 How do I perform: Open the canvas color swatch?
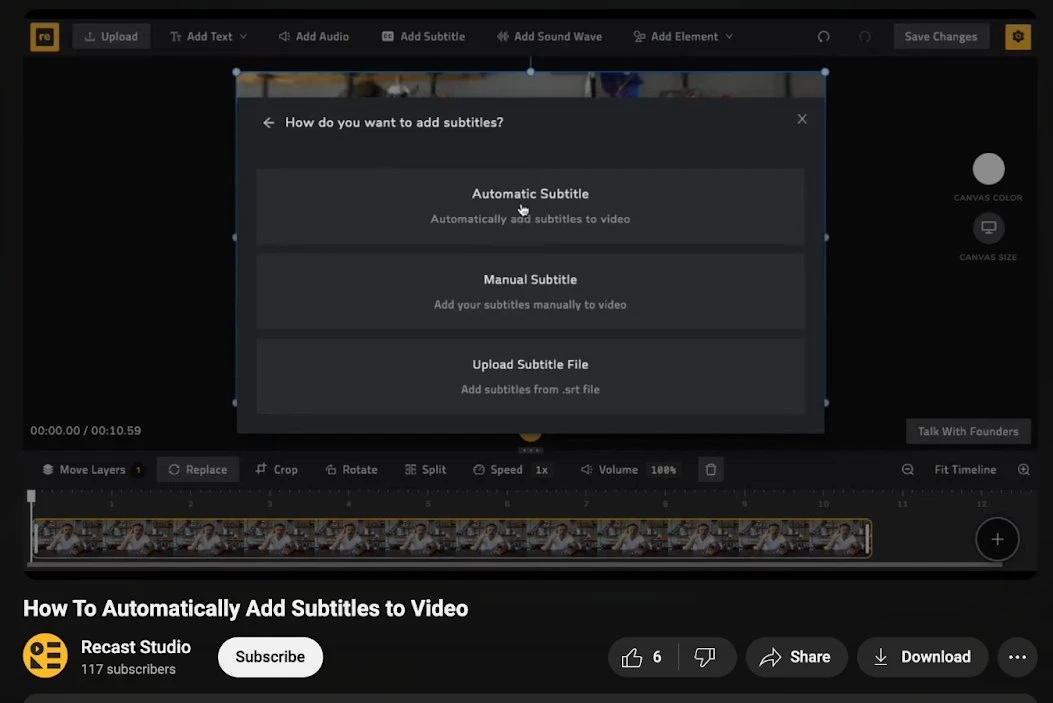point(988,169)
